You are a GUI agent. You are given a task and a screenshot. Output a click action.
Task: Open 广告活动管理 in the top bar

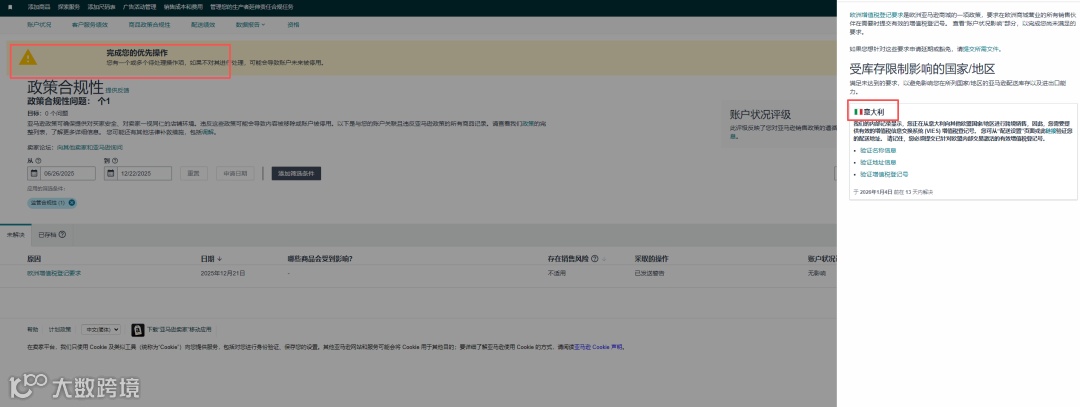coord(140,6)
